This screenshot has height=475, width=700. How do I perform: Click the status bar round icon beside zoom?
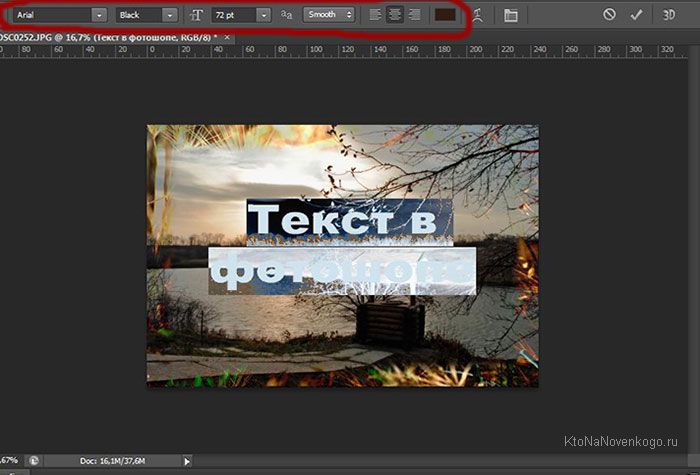click(34, 460)
